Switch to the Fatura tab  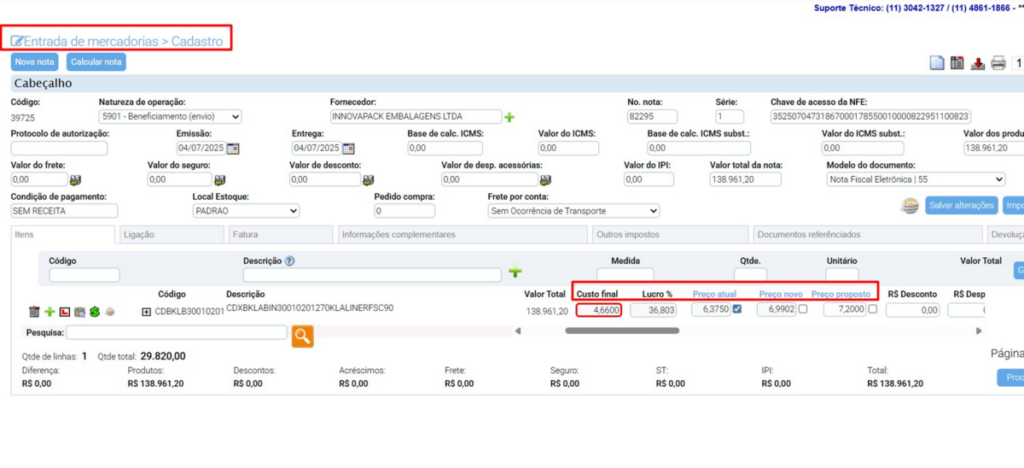tap(280, 234)
